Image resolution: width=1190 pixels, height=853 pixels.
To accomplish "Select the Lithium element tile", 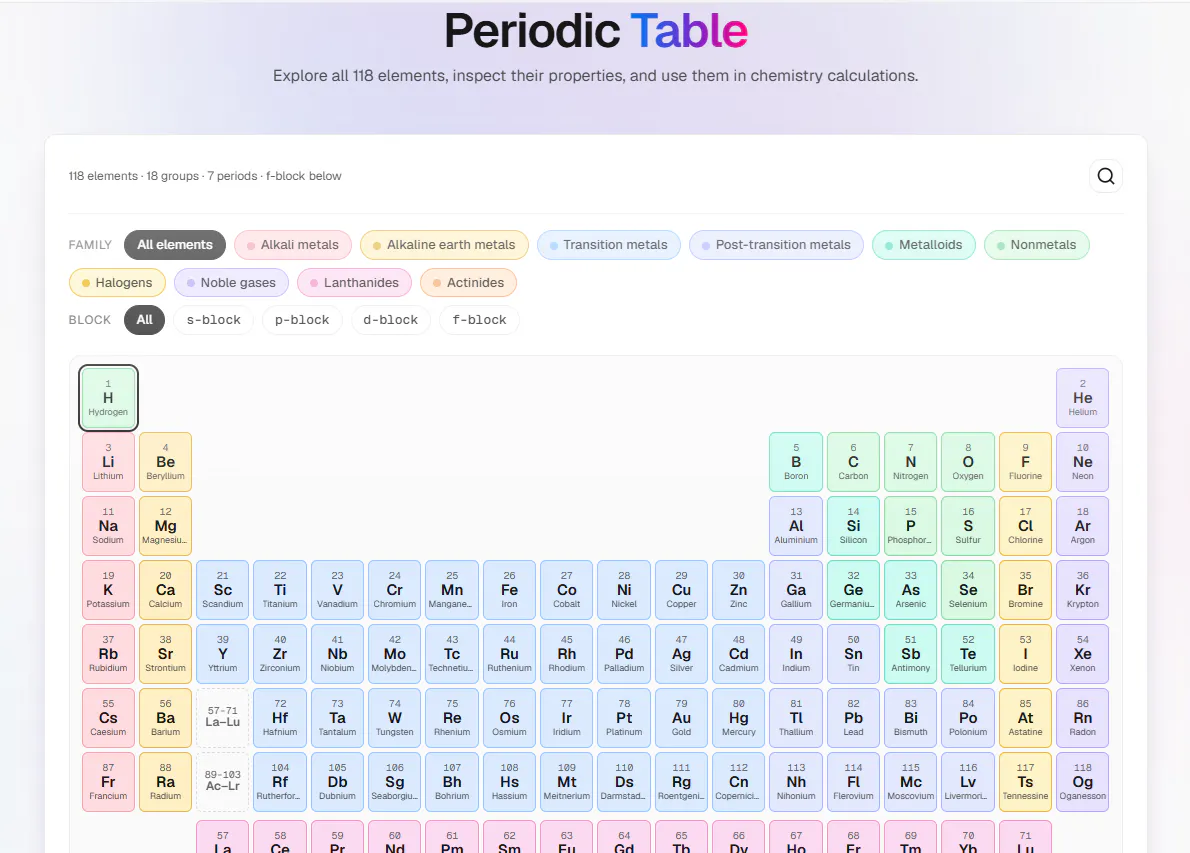I will pyautogui.click(x=109, y=461).
